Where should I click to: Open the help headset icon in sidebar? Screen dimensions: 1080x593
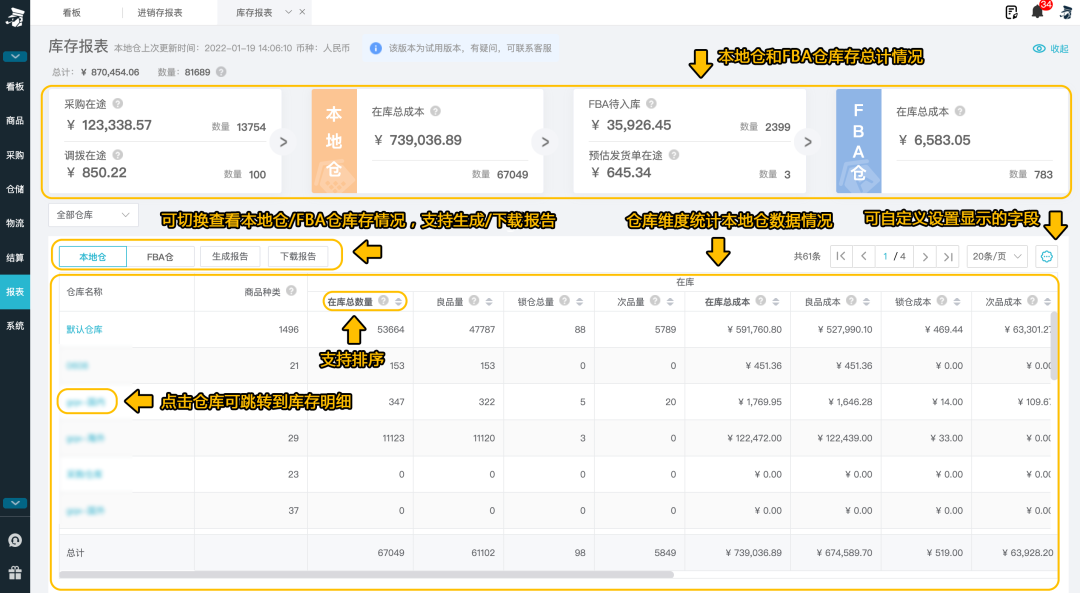[15, 541]
